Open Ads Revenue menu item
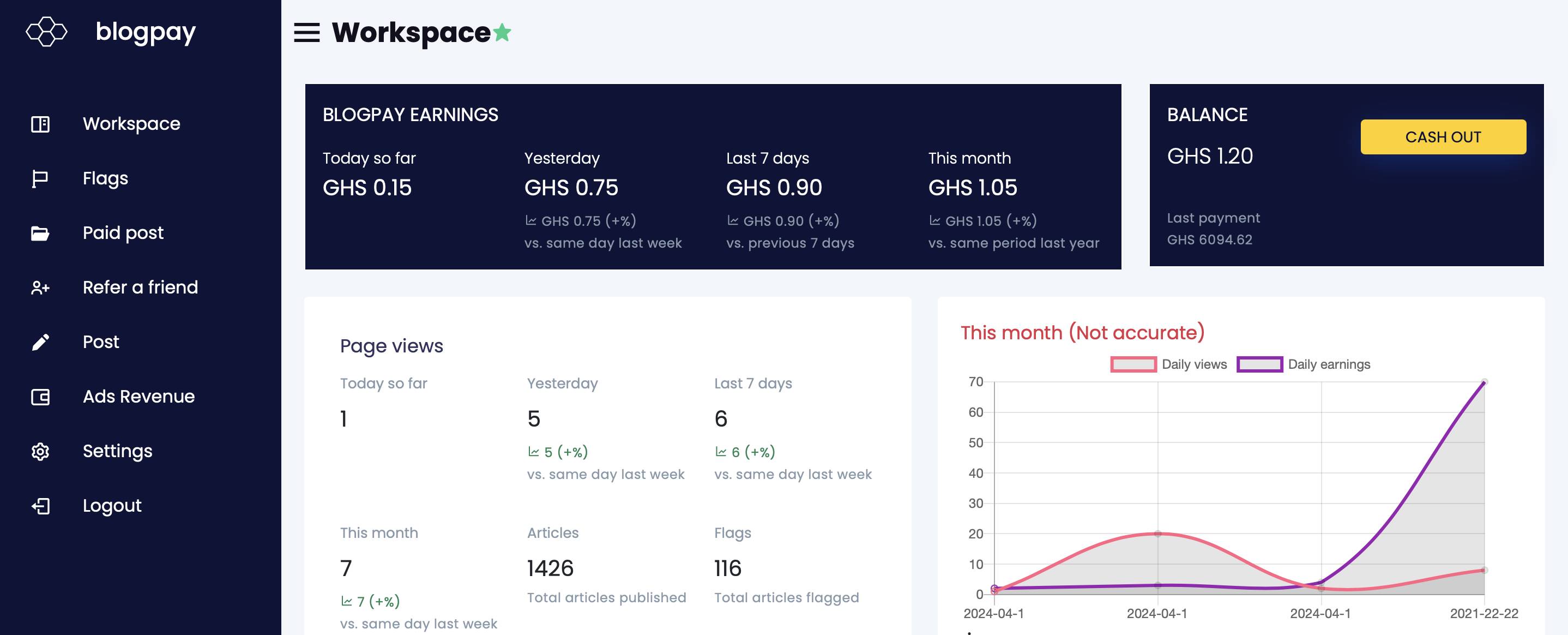 point(139,397)
